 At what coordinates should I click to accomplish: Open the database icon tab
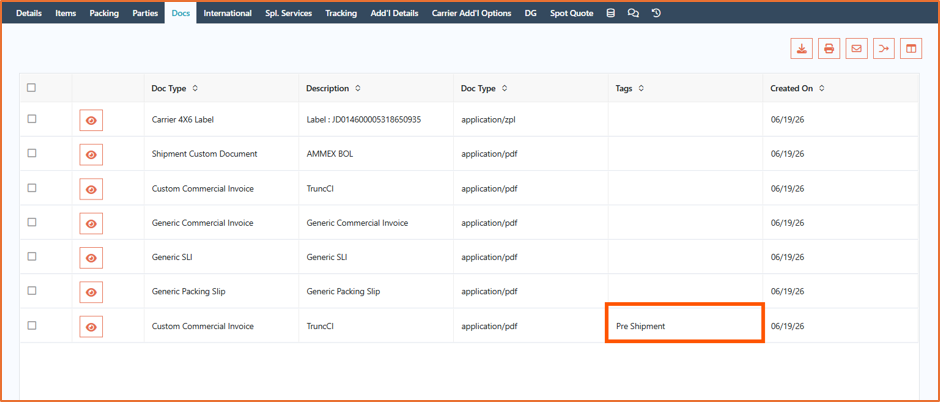click(611, 13)
